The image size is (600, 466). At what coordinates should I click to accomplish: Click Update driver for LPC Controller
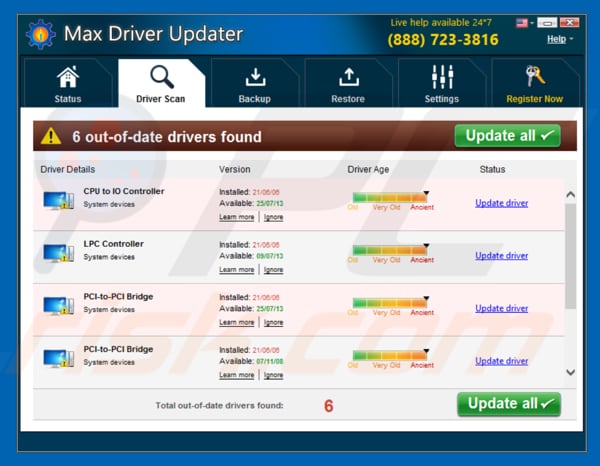coord(502,256)
